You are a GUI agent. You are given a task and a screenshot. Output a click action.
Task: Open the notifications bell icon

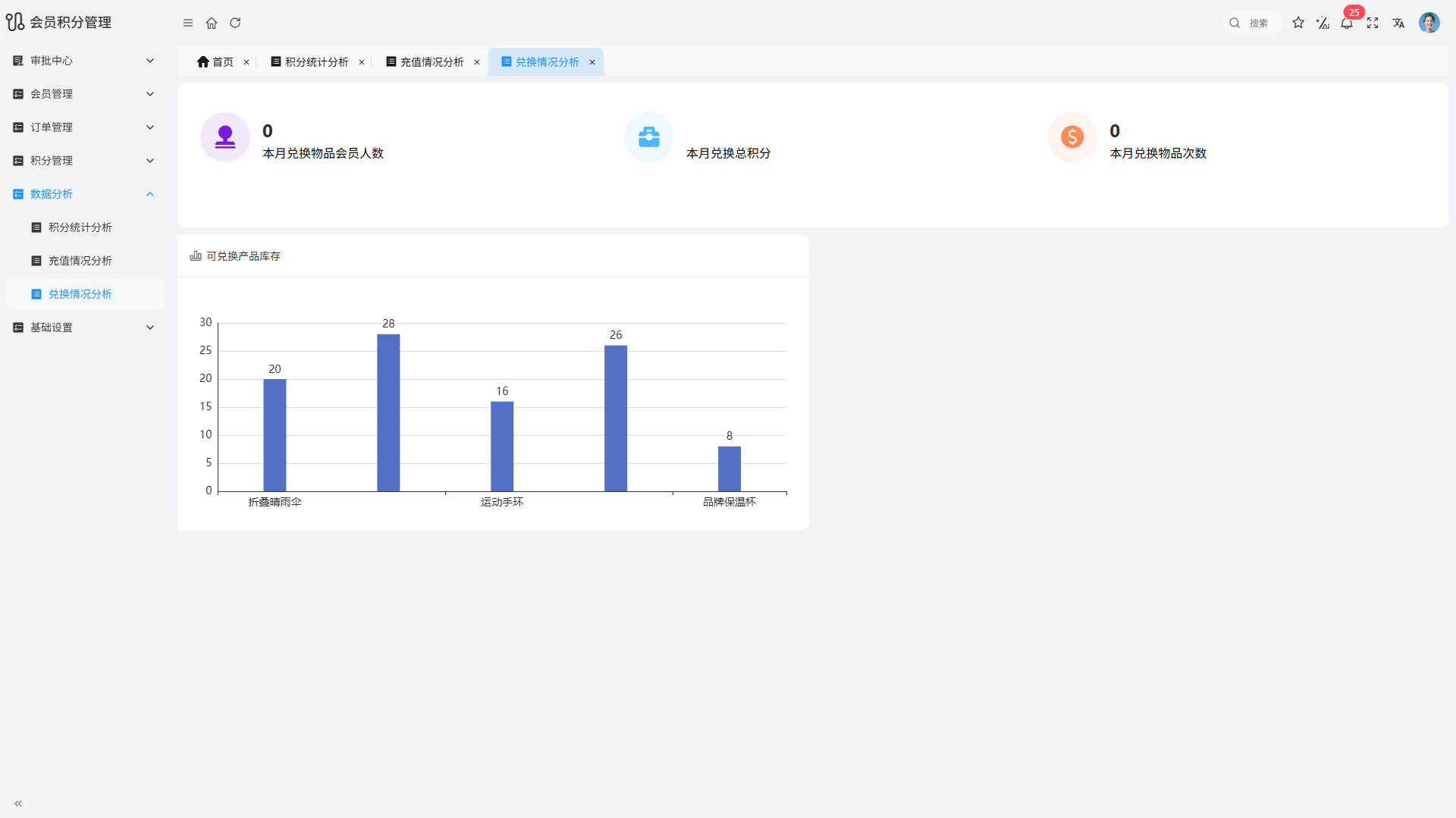tap(1347, 23)
